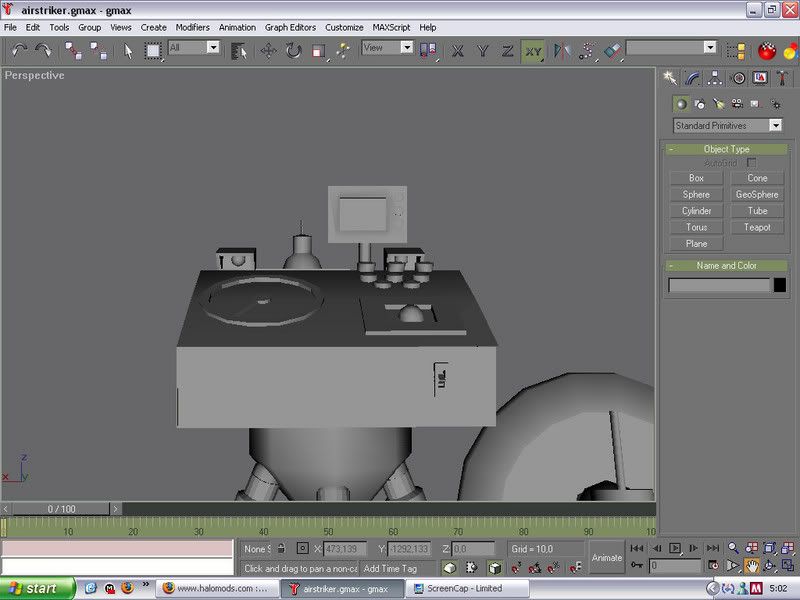800x600 pixels.
Task: Activate the Select and Scale tool
Action: point(319,51)
